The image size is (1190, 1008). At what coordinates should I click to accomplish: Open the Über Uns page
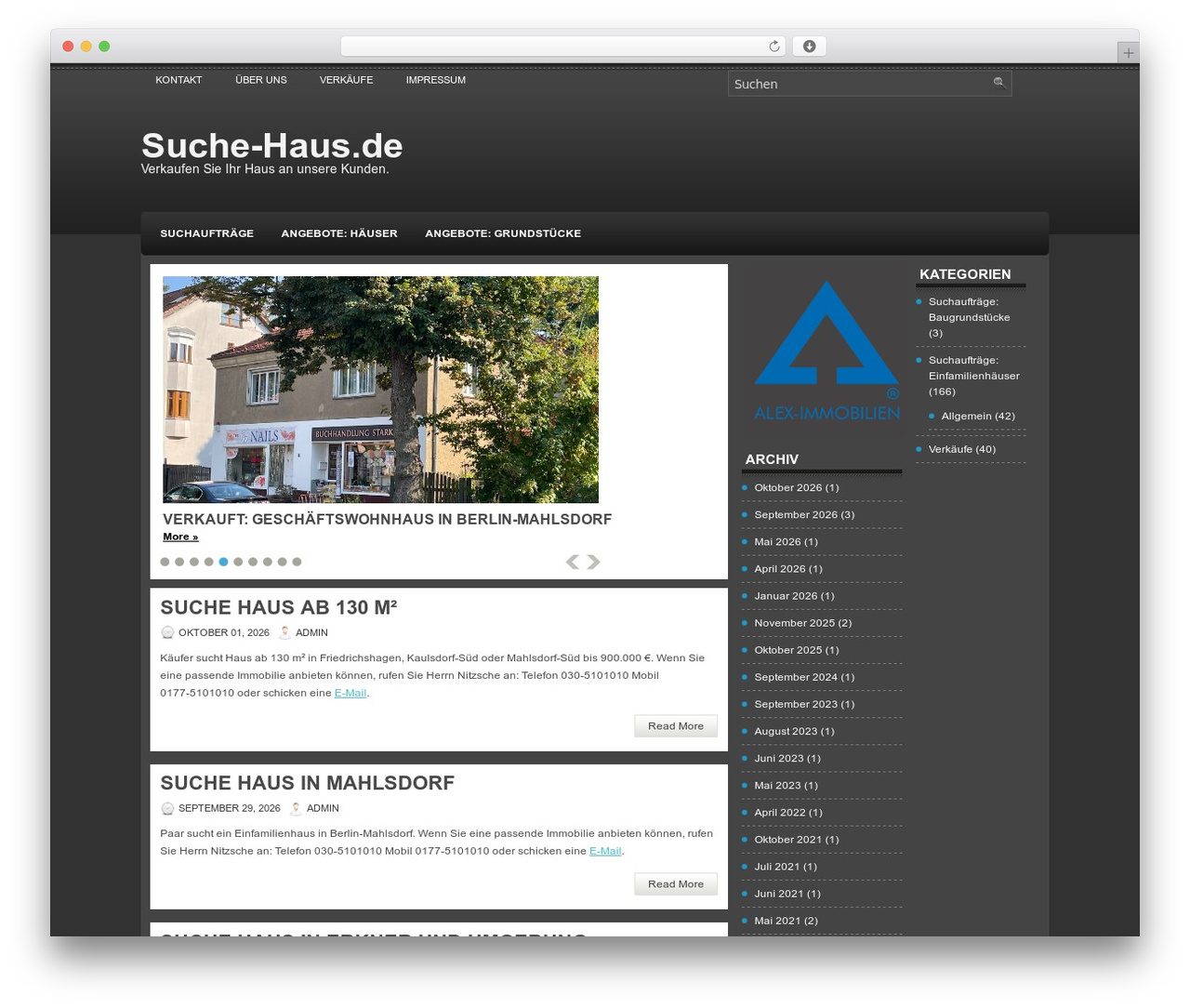point(261,80)
